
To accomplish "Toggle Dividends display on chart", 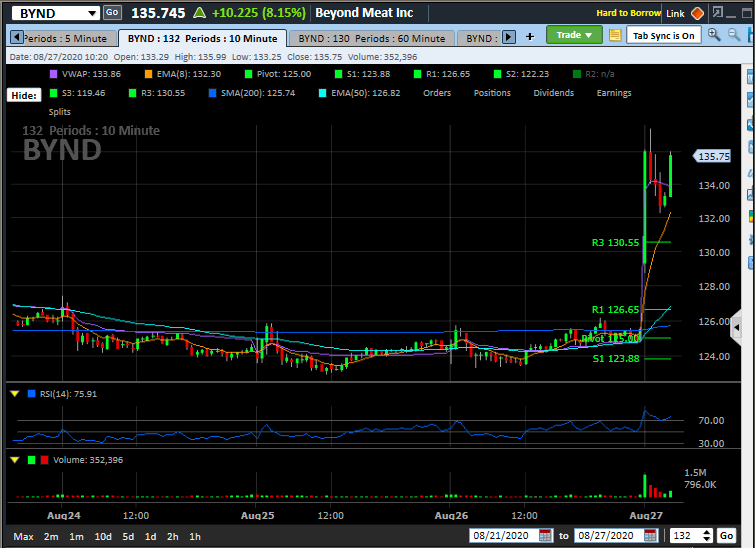I will tap(553, 93).
